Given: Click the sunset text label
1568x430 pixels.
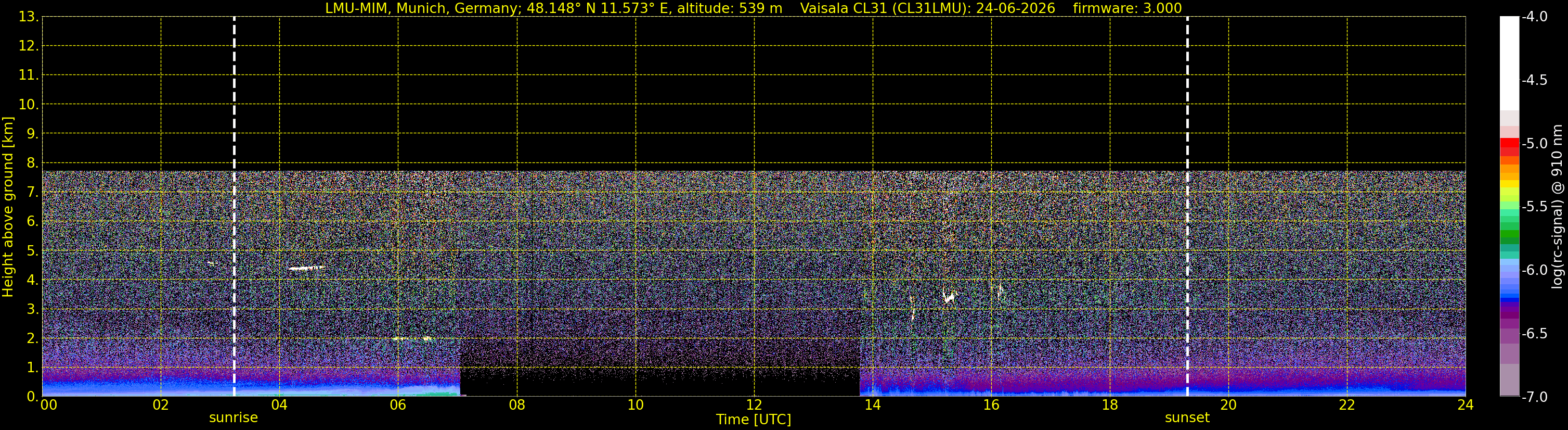Looking at the screenshot, I should point(1187,418).
